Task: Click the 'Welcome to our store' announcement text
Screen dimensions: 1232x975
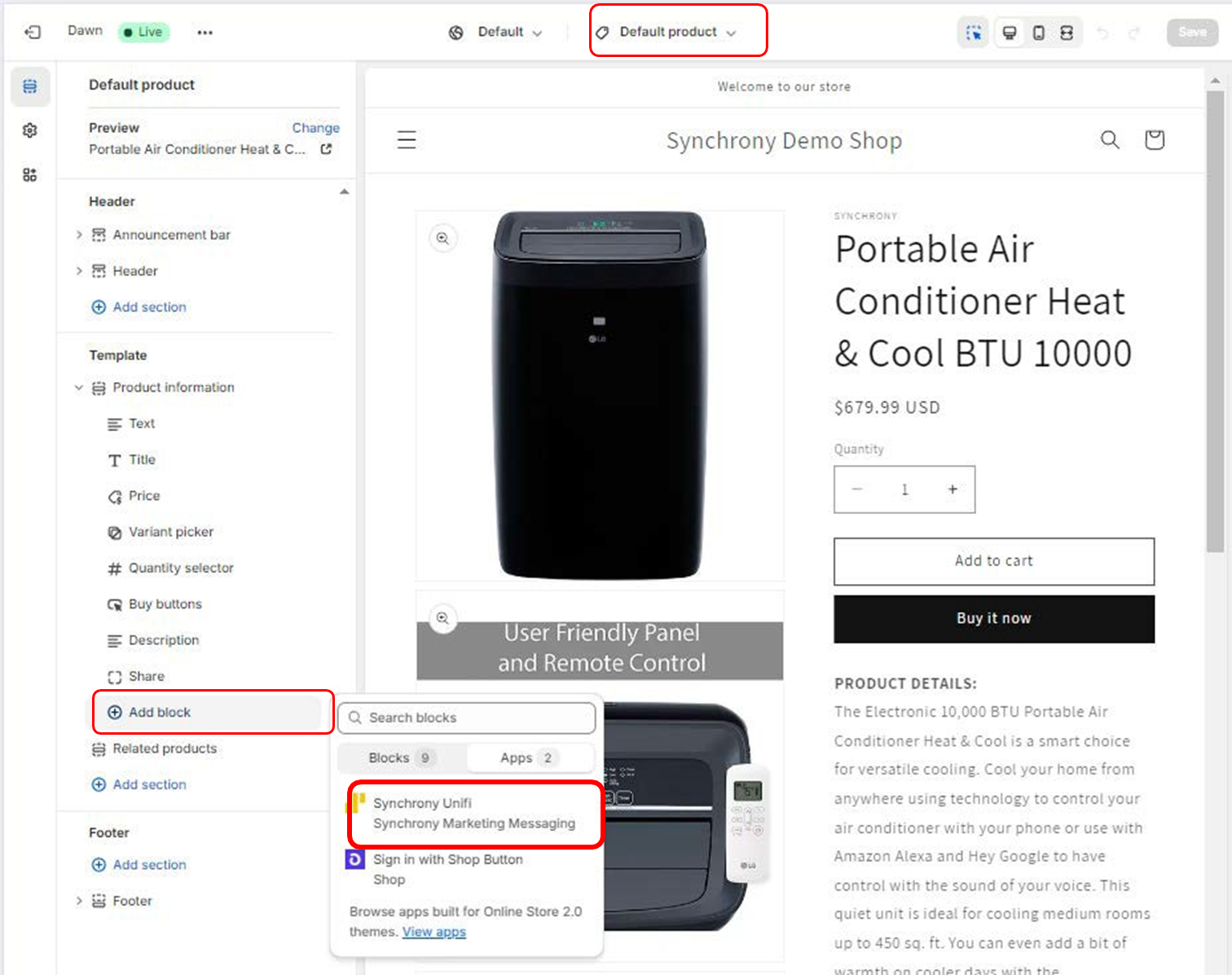Action: tap(784, 86)
